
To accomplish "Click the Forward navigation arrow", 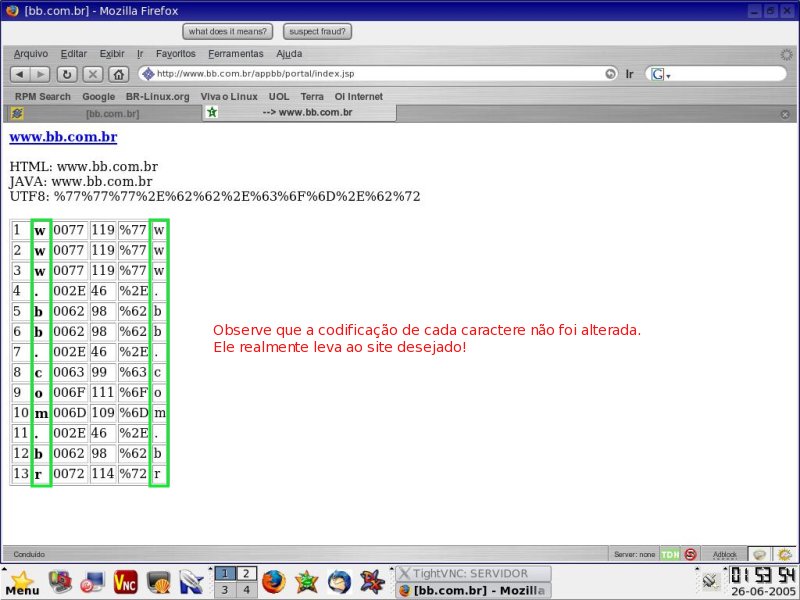I will [x=40, y=74].
